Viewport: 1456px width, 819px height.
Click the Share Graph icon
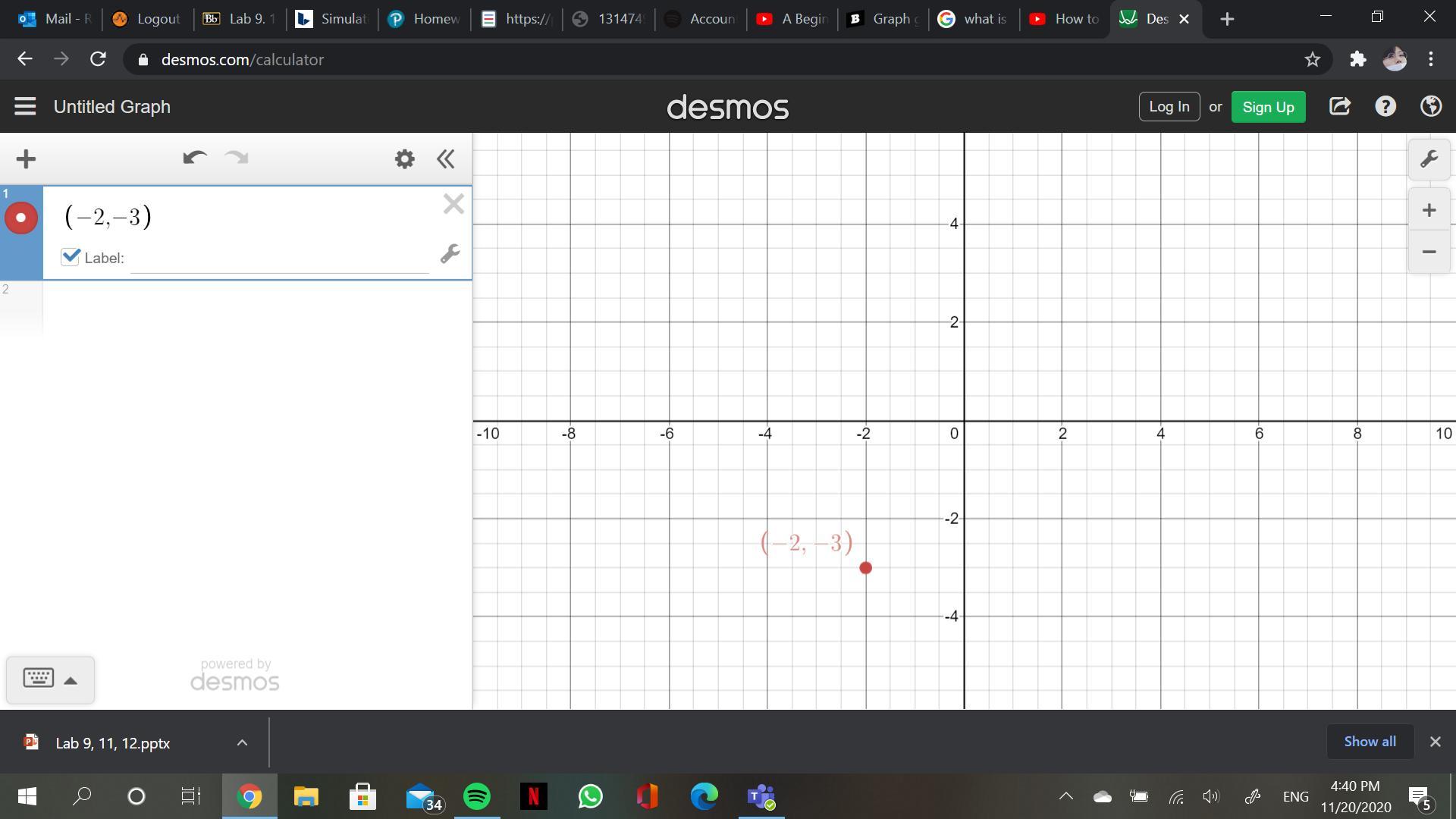pos(1340,107)
